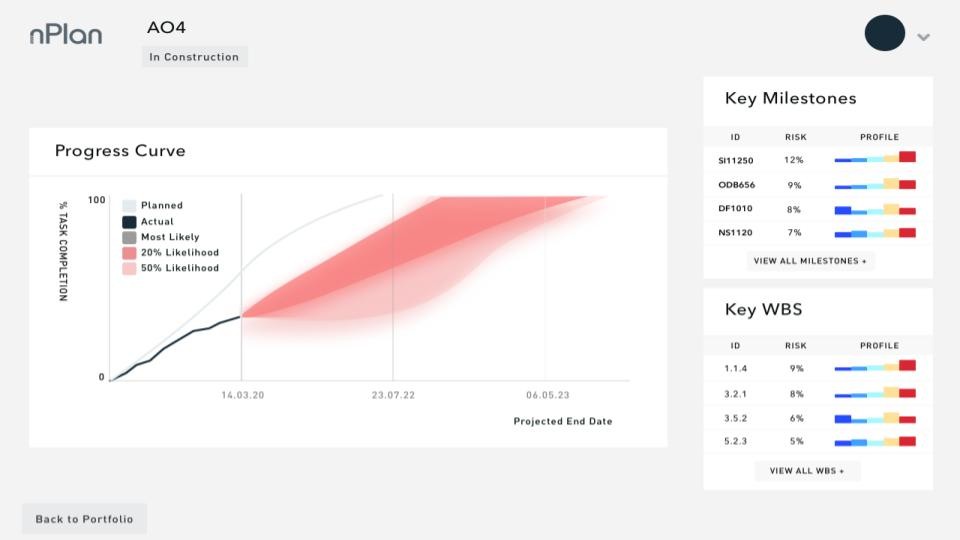
Task: Select WBS 1.1.4 profile bar
Action: [x=875, y=366]
